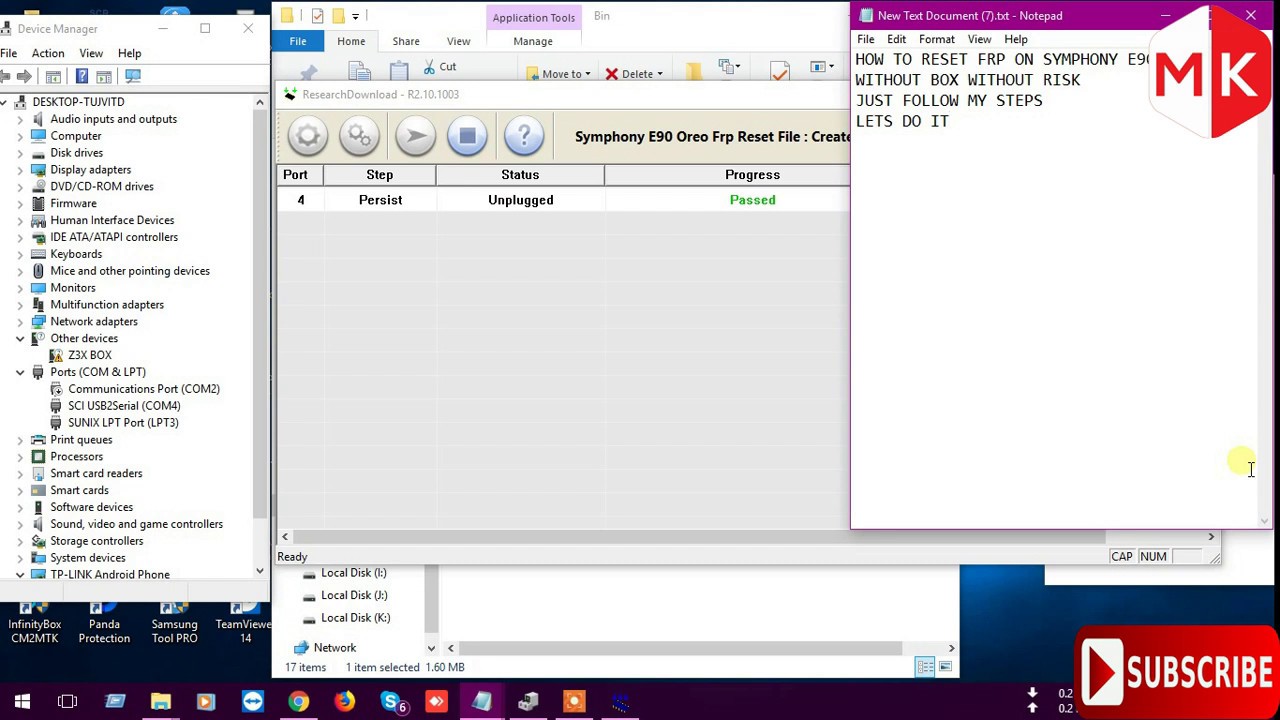Image resolution: width=1280 pixels, height=720 pixels.
Task: Open the quick access toolbar customize dropdown
Action: (x=355, y=16)
